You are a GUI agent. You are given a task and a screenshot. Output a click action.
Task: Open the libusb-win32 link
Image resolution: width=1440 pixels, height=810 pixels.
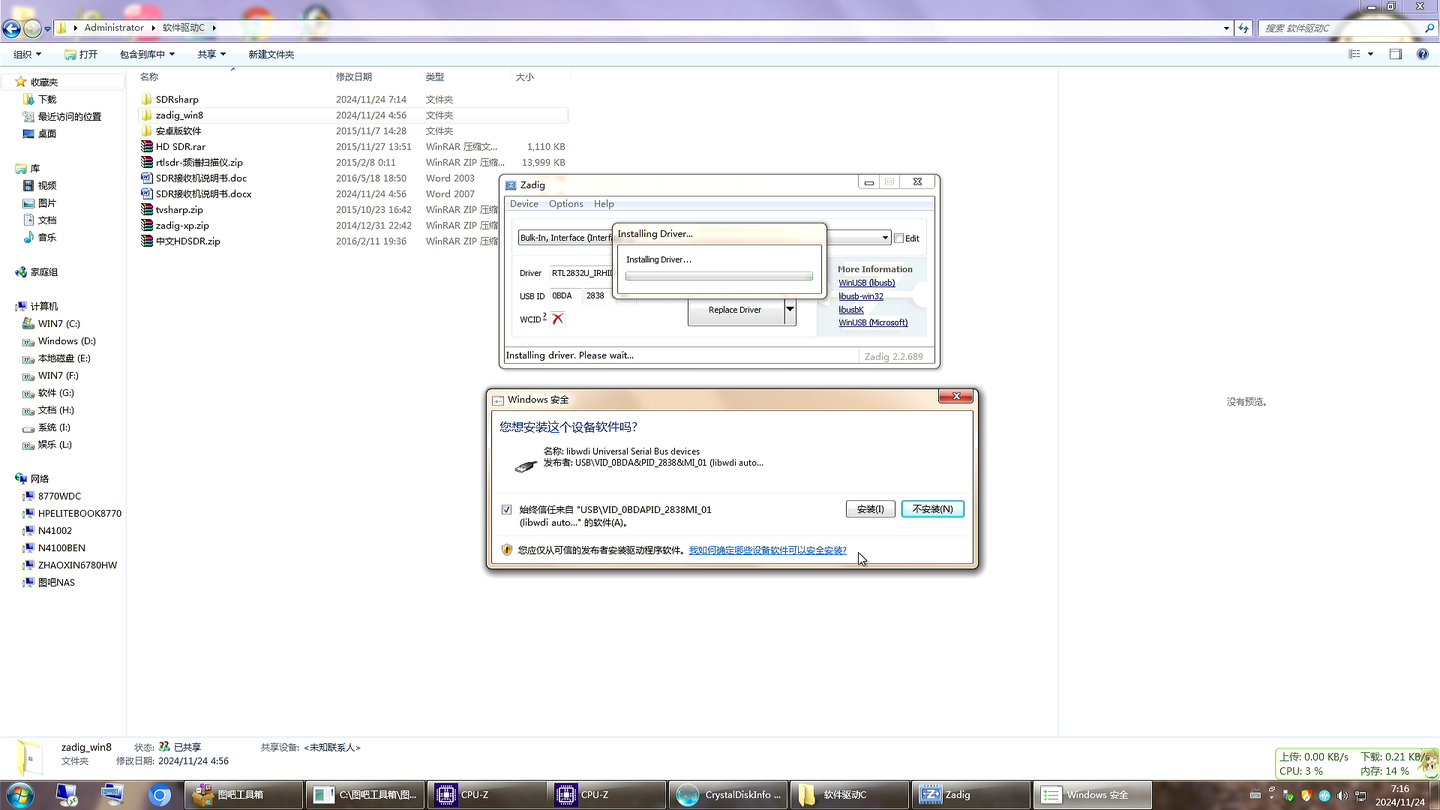pos(861,296)
